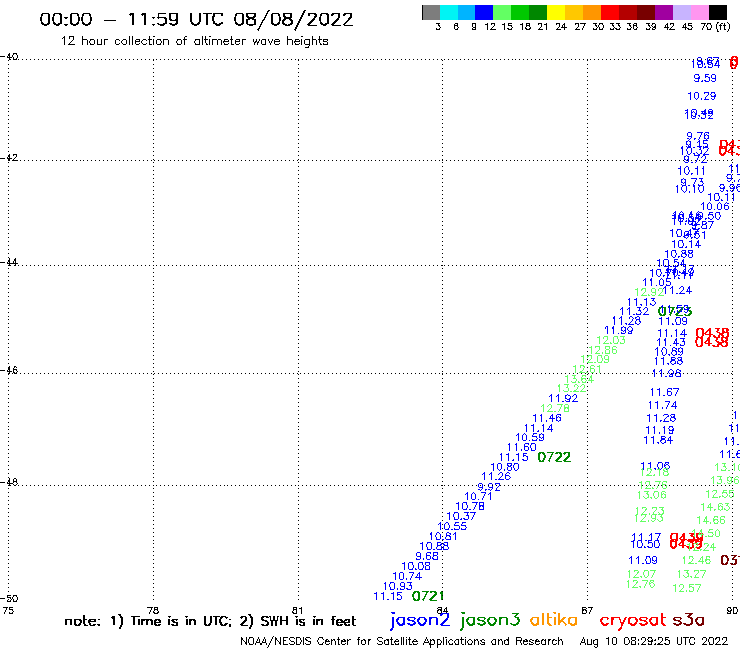The image size is (740, 650).
Task: Click the s3a legend label
Action: click(688, 620)
